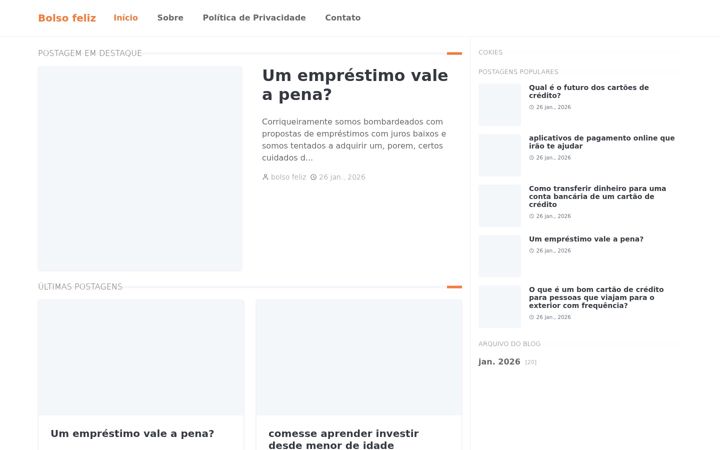
Task: Click author icon next to bolso feliz
Action: coord(265,177)
